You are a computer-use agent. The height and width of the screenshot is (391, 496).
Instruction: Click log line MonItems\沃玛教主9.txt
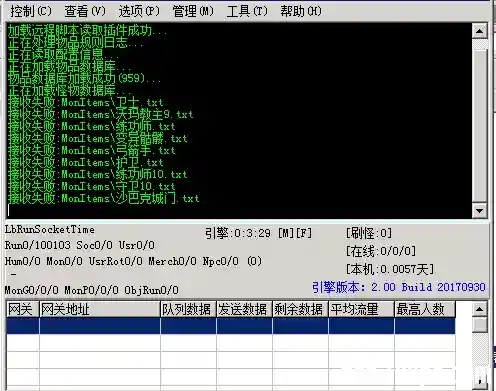click(101, 115)
